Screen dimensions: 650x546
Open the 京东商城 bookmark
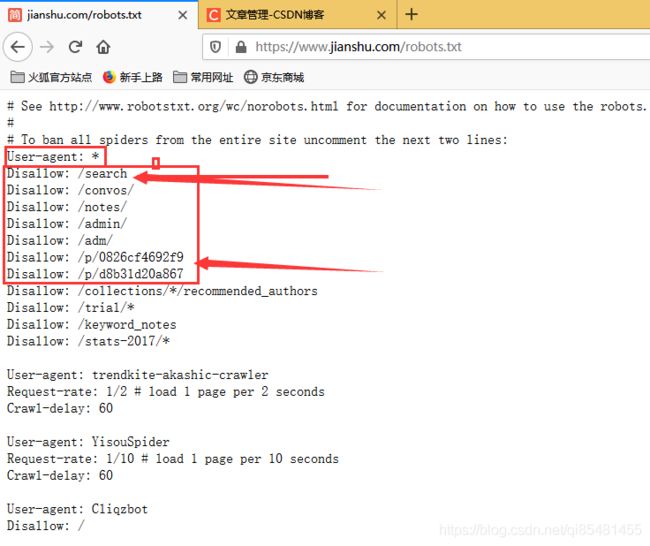274,77
